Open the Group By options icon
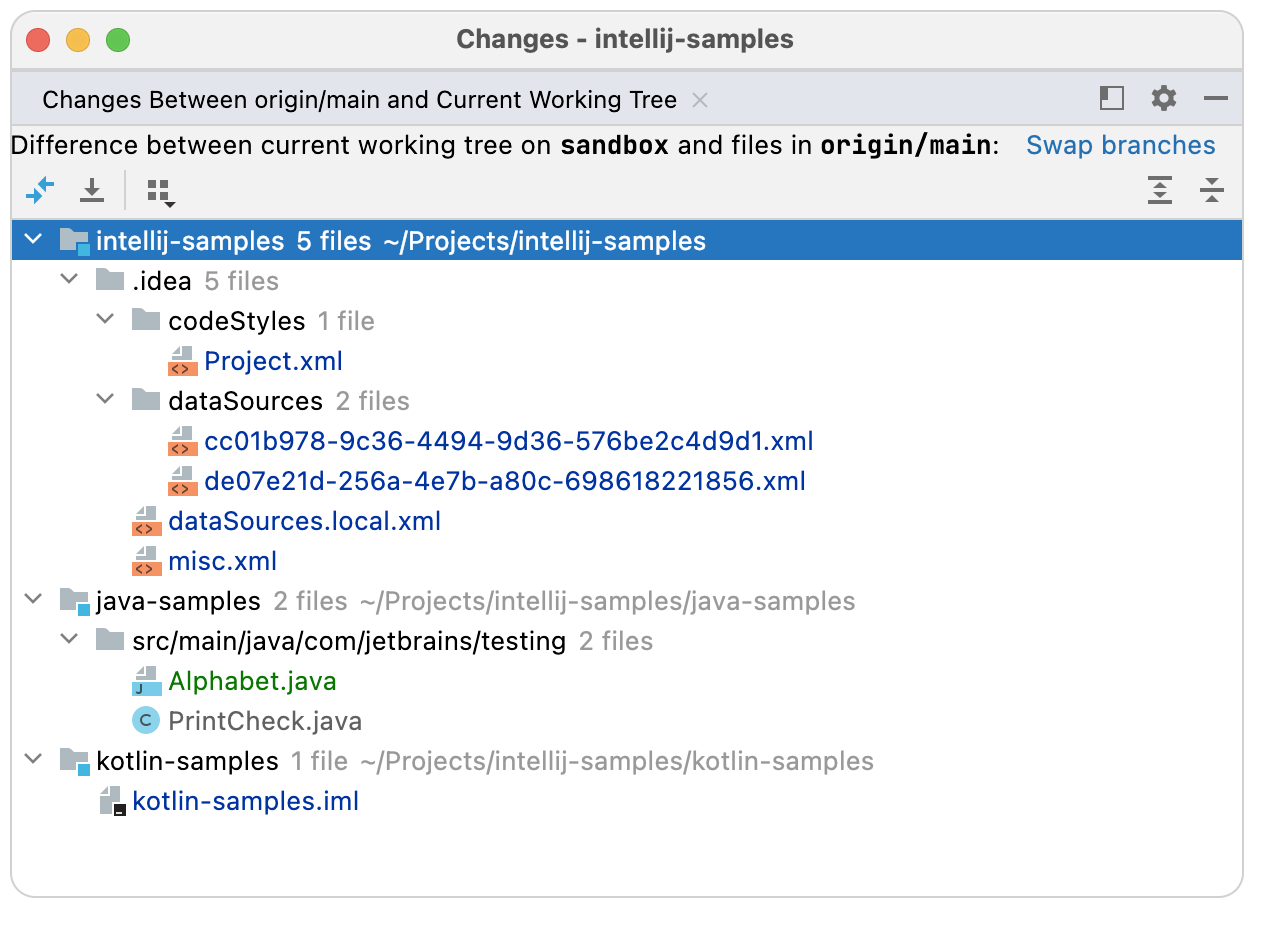Image resolution: width=1284 pixels, height=940 pixels. 158,190
